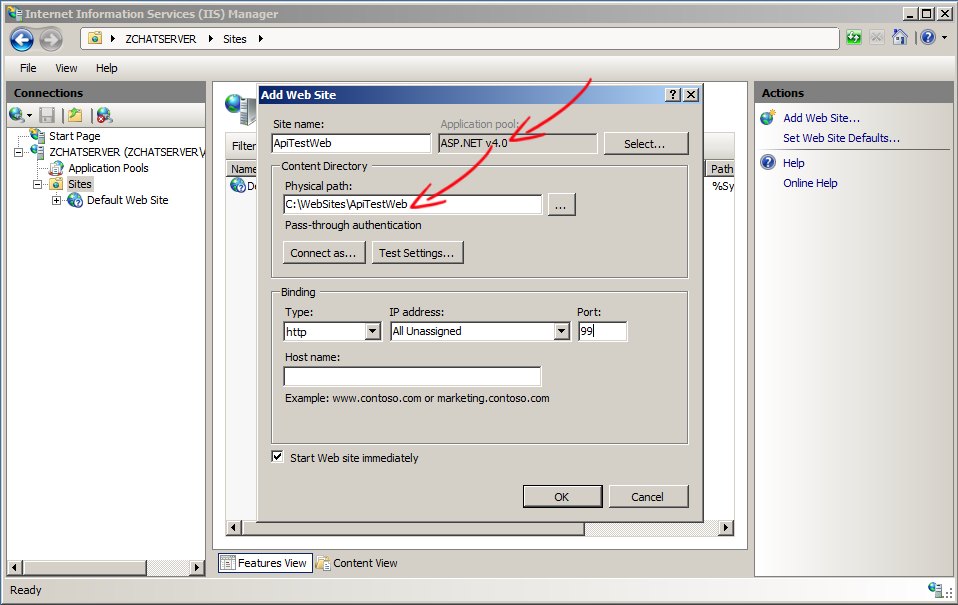Open the Online Help link
The height and width of the screenshot is (605, 958).
810,183
